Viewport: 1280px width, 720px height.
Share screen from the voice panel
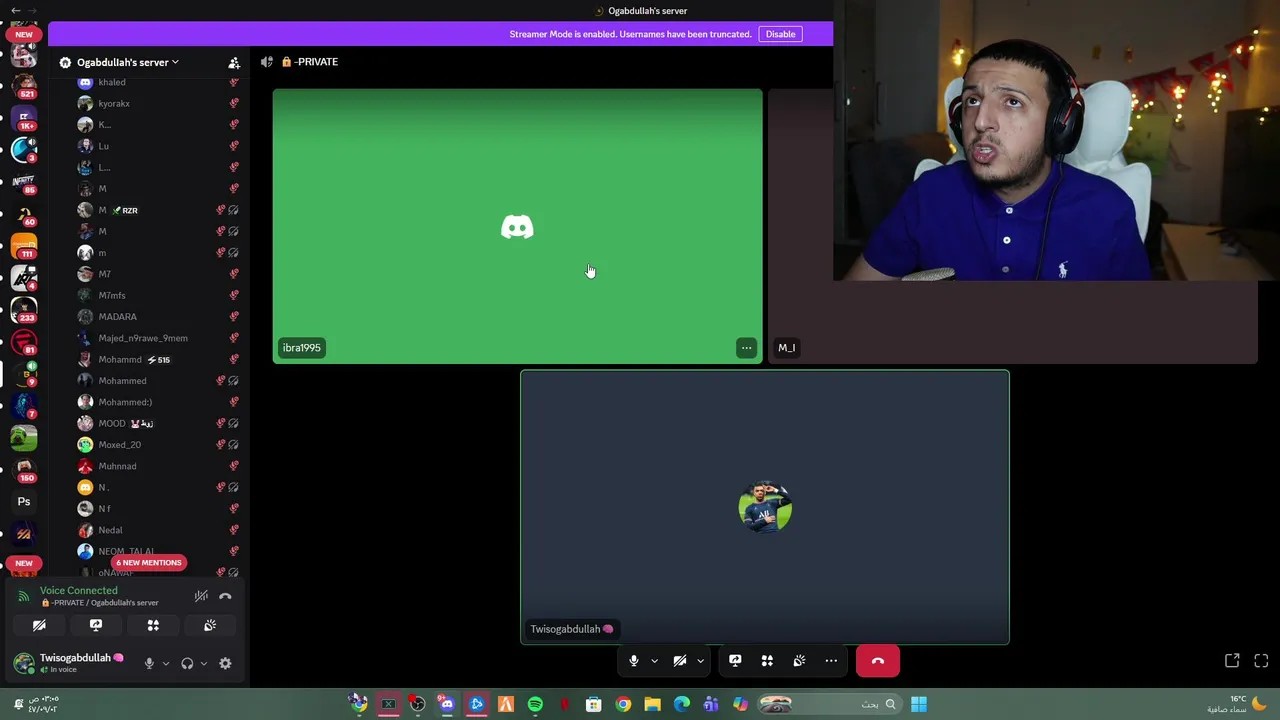(96, 625)
